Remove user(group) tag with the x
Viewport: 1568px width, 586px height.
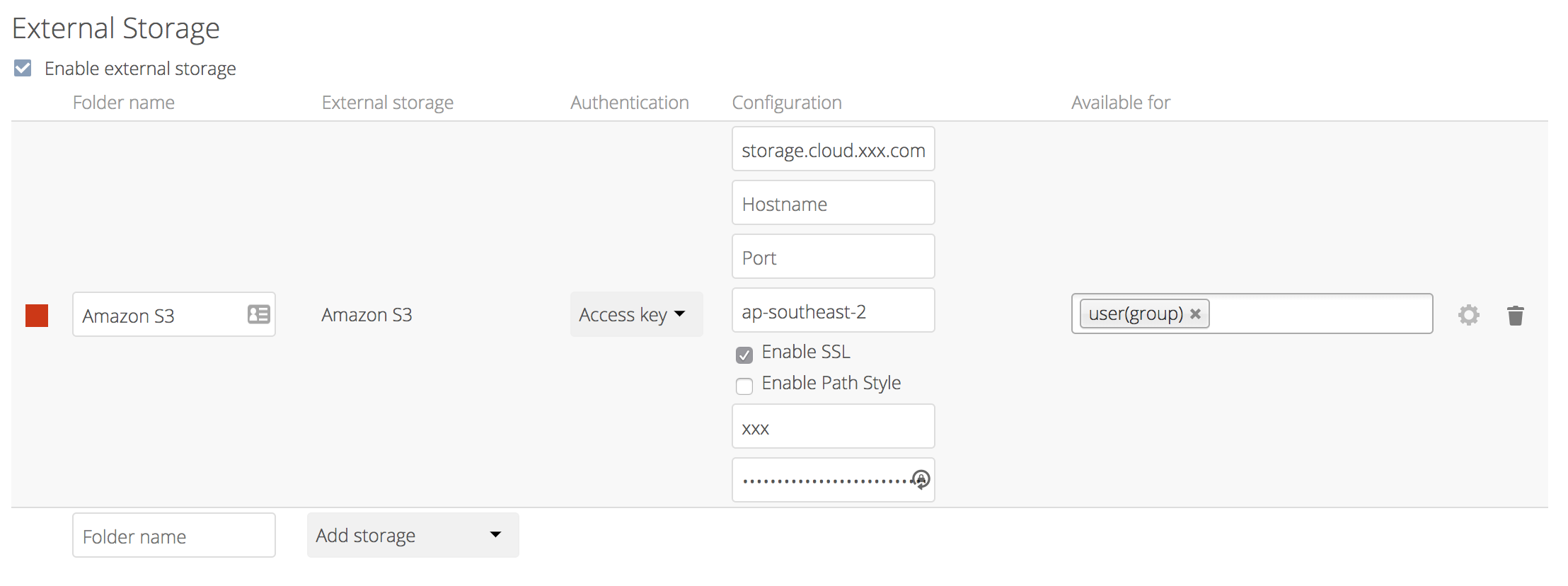tap(1195, 314)
